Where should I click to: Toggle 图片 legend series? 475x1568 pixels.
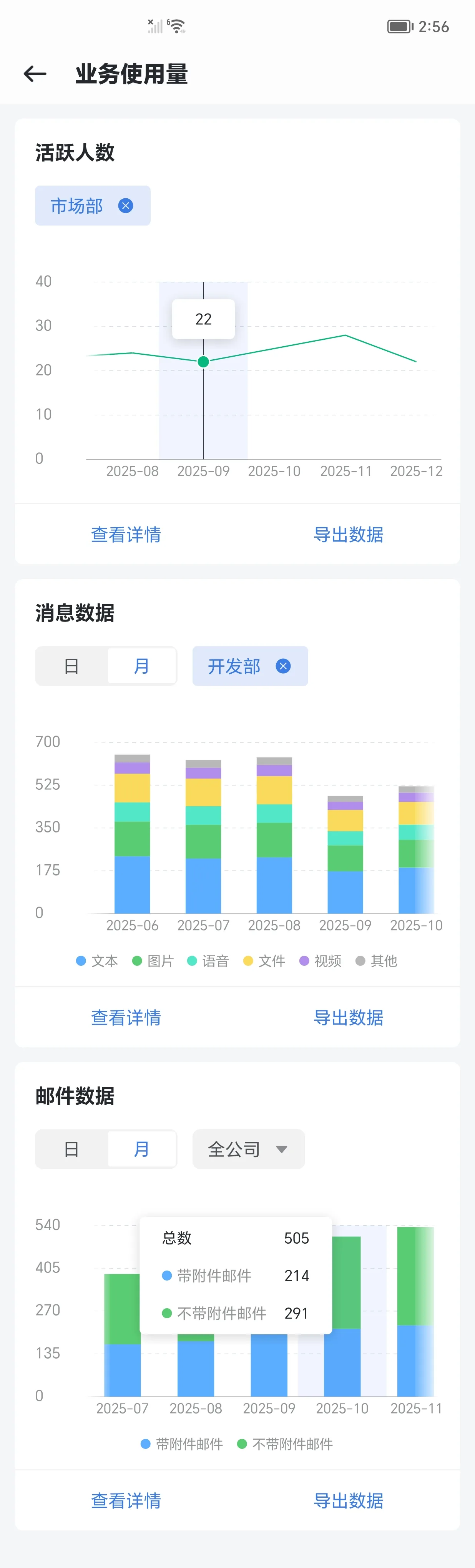click(x=153, y=961)
